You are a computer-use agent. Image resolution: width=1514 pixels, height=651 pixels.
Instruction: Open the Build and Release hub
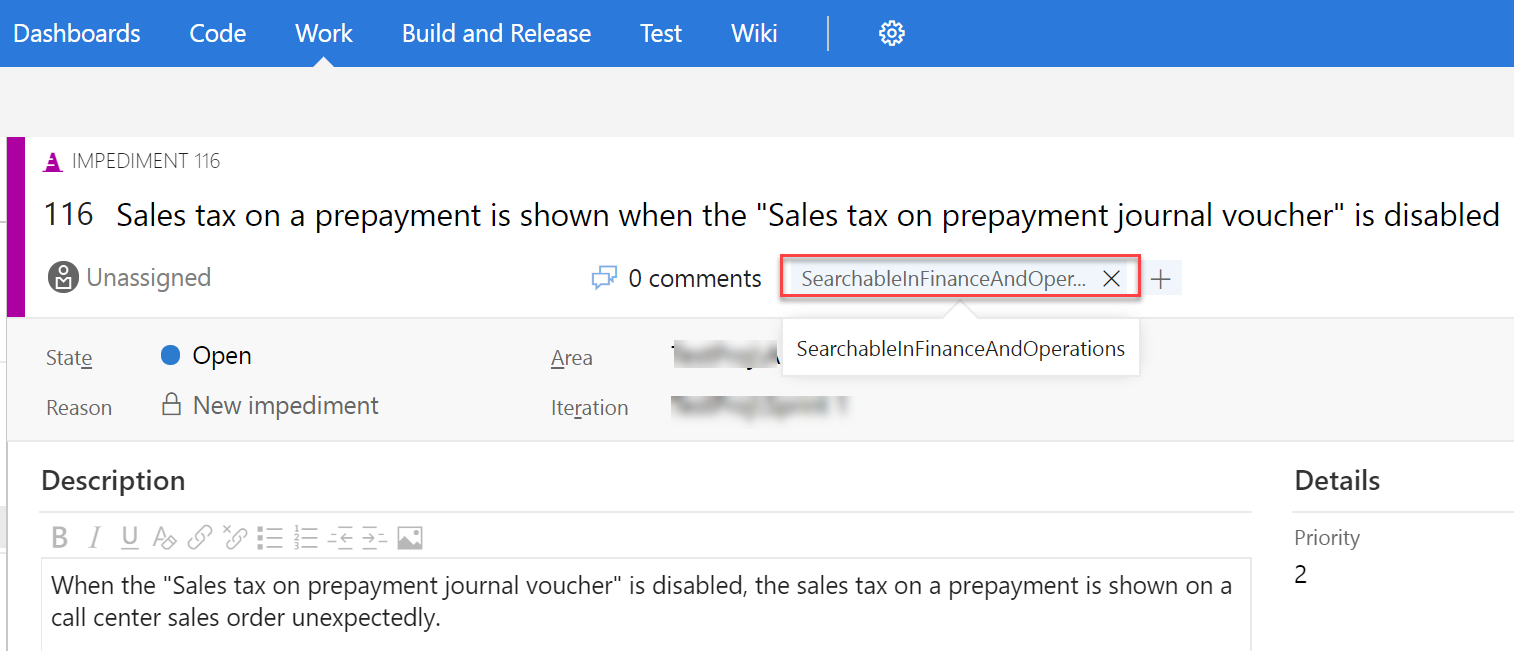tap(496, 33)
